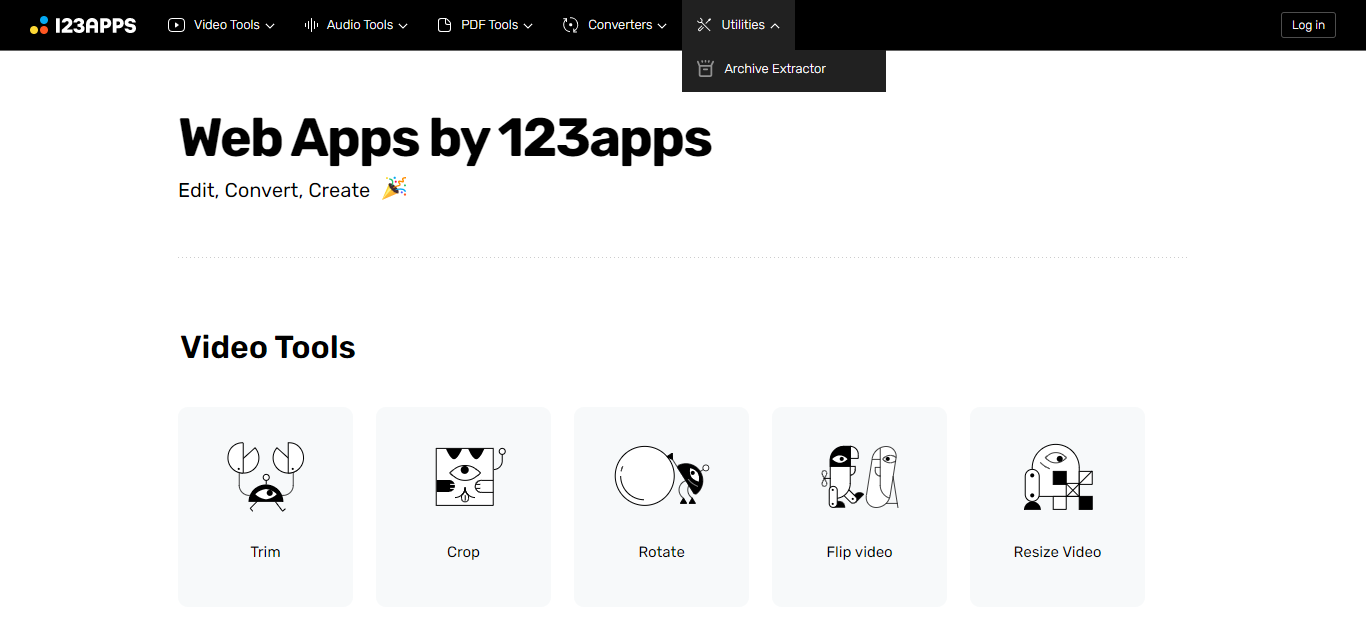Click the Rotate video icon
The height and width of the screenshot is (621, 1366).
pyautogui.click(x=661, y=476)
